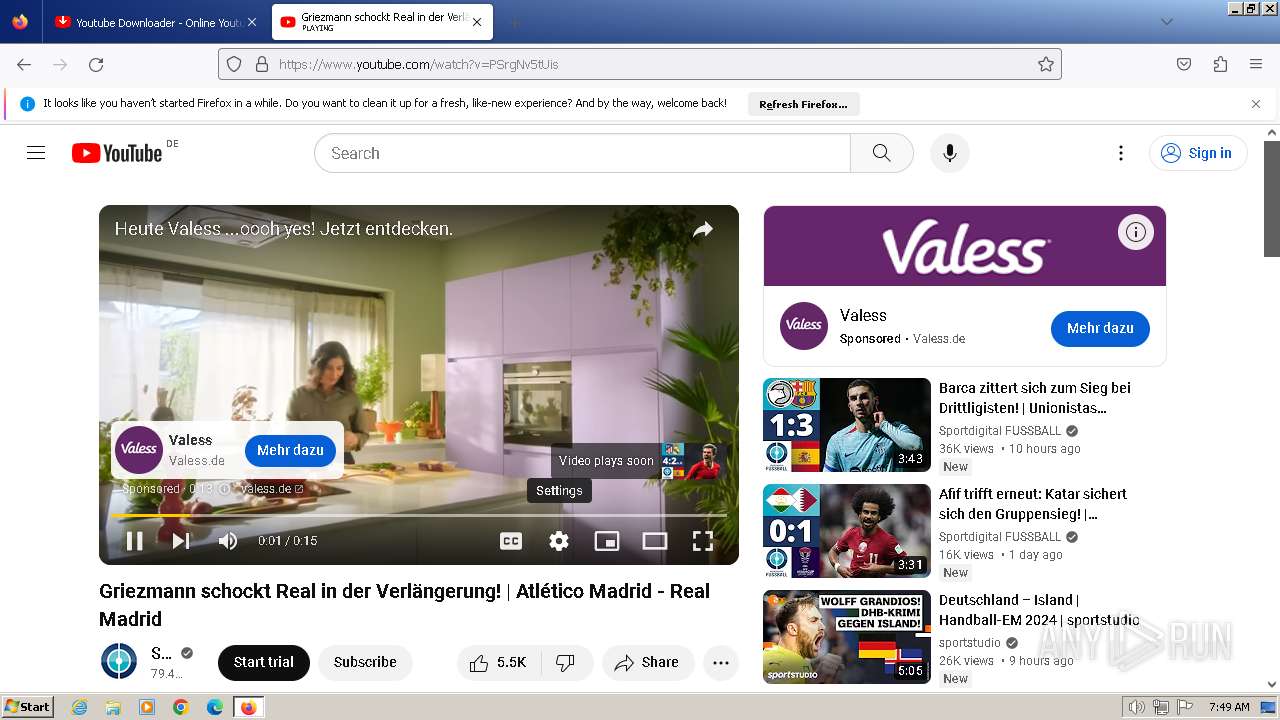
Task: Click Start trial button
Action: pos(264,662)
